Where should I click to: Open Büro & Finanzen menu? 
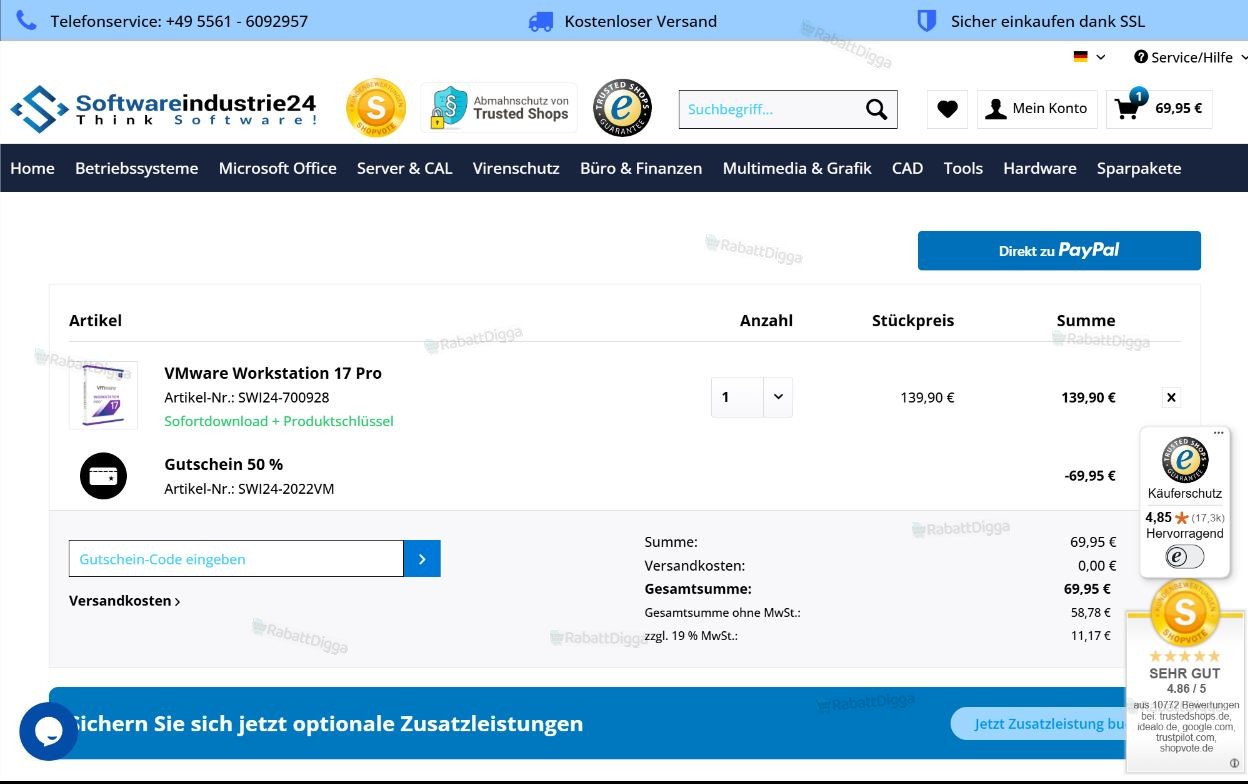click(x=641, y=168)
